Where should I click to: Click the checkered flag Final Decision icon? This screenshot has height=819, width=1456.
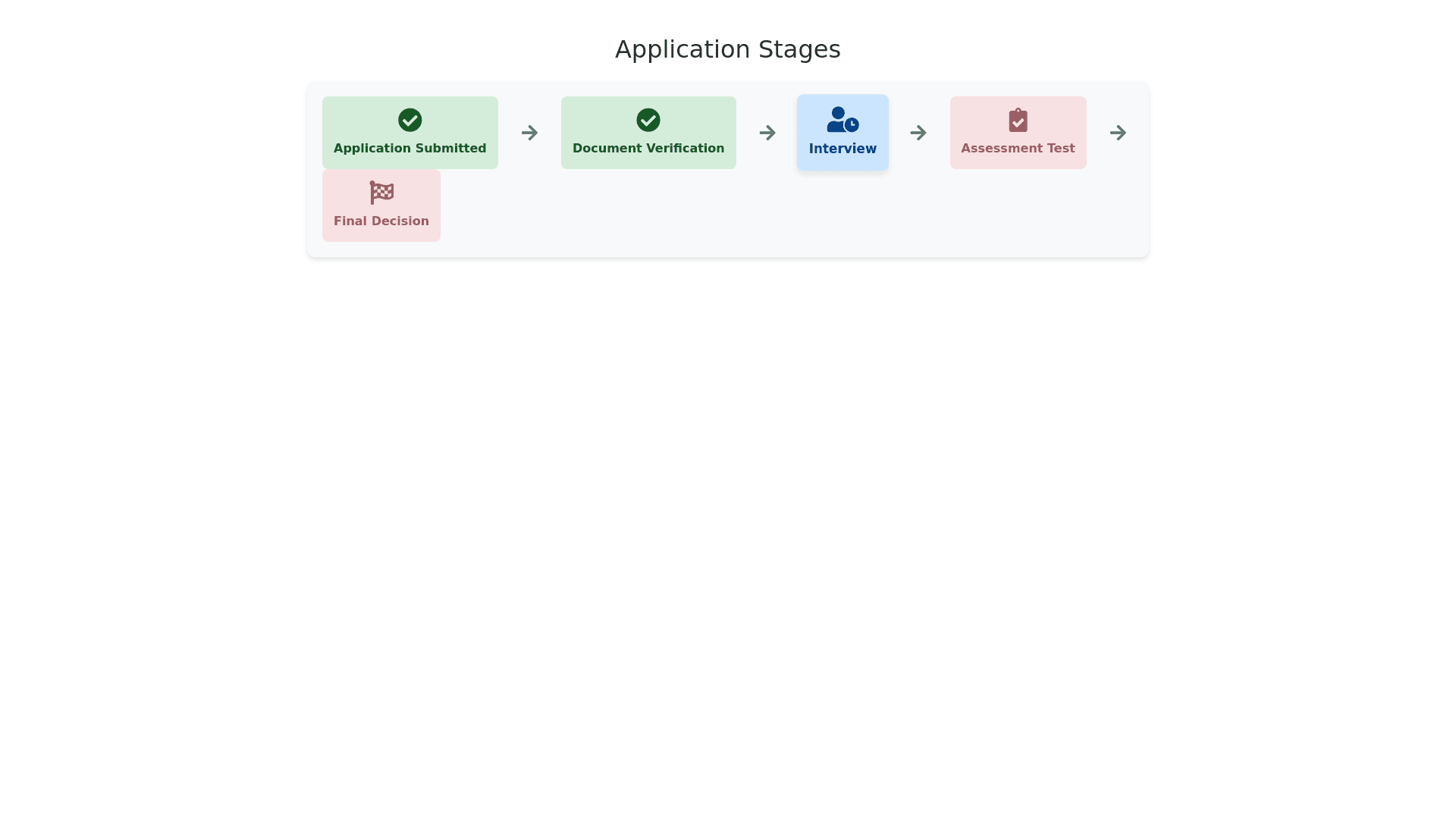(381, 193)
